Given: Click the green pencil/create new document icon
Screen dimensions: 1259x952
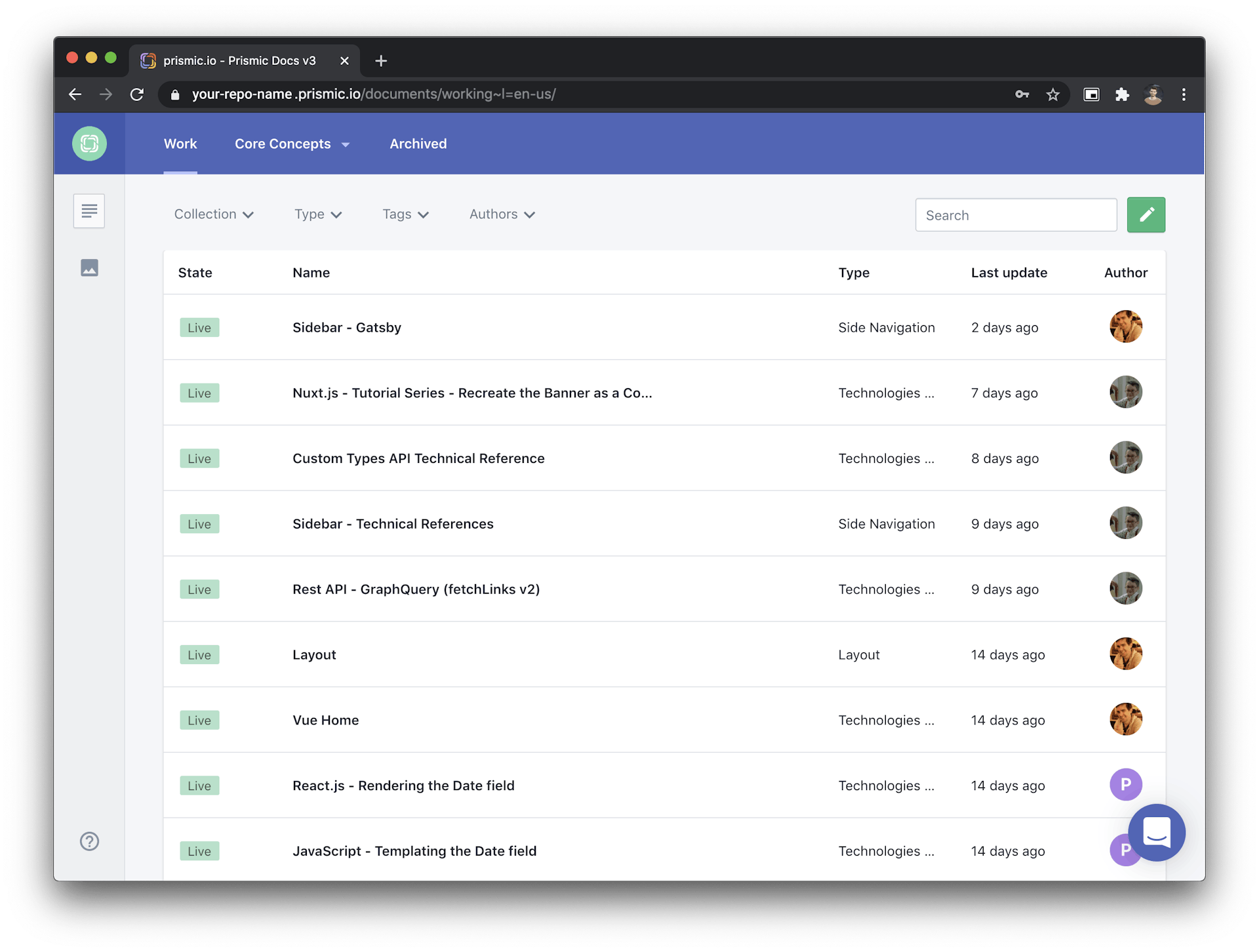Looking at the screenshot, I should pyautogui.click(x=1147, y=214).
